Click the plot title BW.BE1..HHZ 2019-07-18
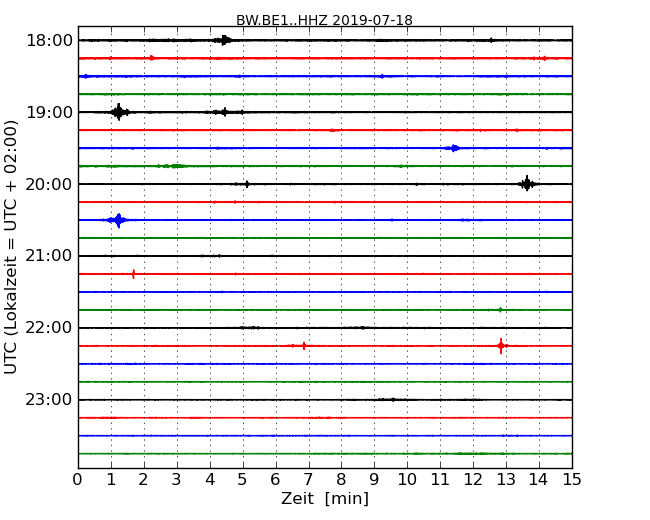Image resolution: width=650 pixels, height=520 pixels. [x=324, y=20]
